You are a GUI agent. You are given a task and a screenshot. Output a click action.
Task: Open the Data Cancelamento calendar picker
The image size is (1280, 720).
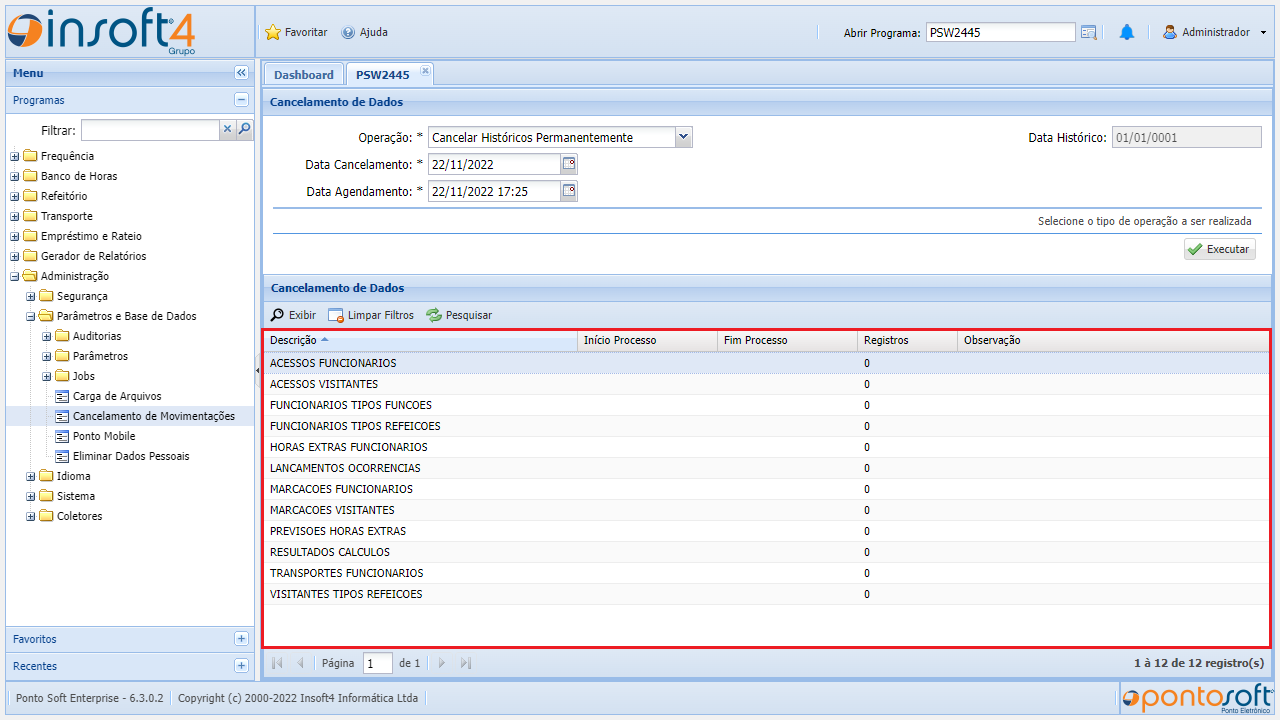(569, 164)
